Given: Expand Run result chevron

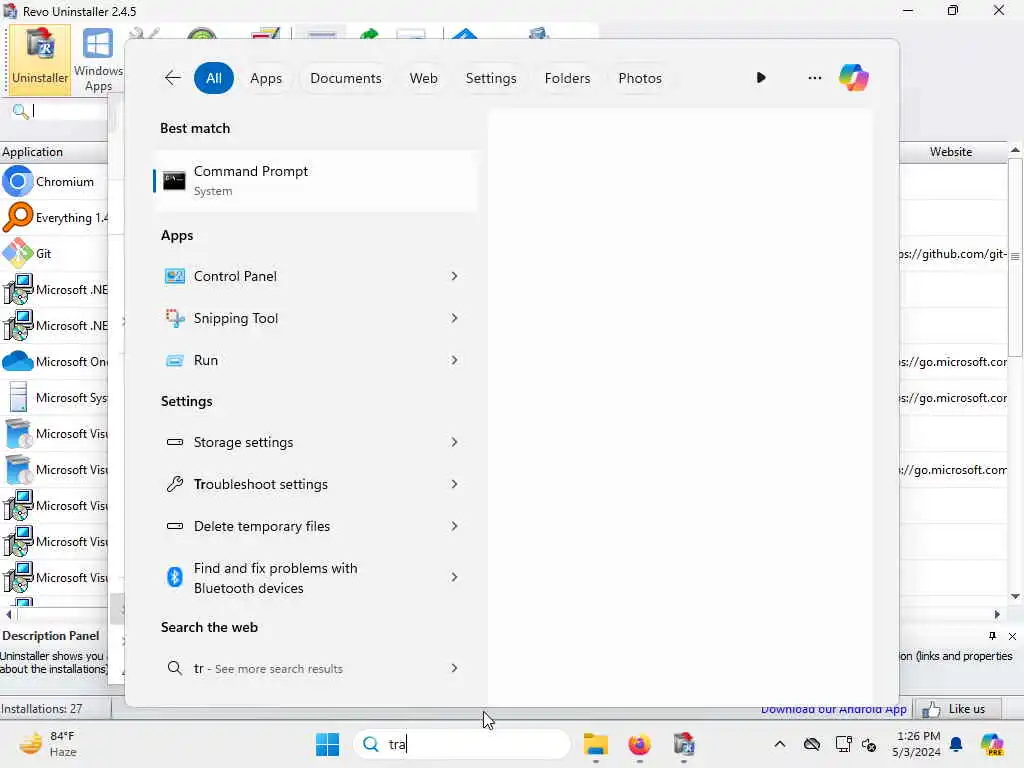Looking at the screenshot, I should (x=454, y=360).
